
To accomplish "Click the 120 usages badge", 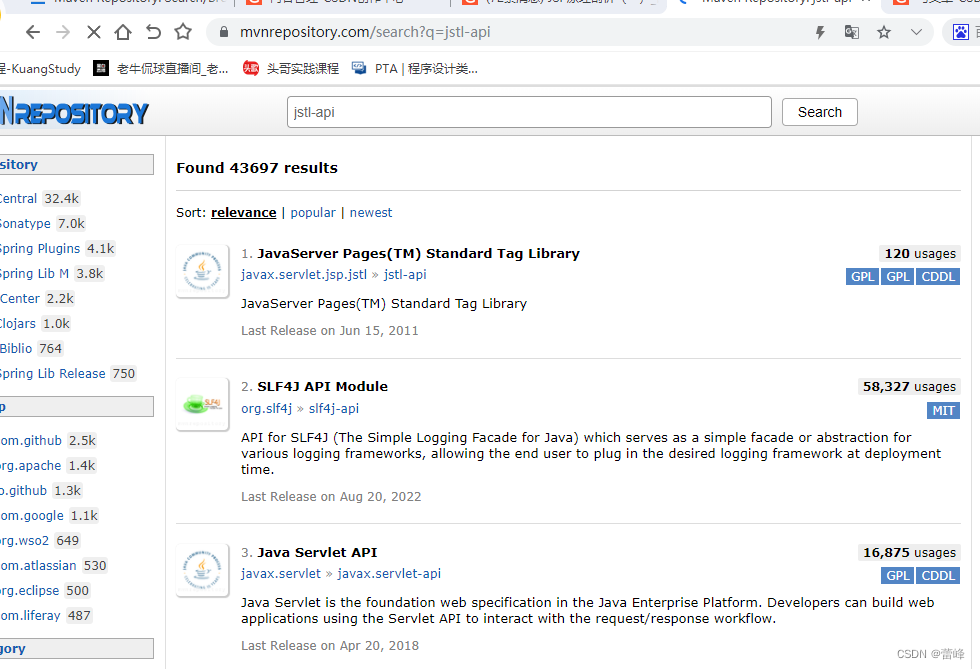I will coord(920,253).
